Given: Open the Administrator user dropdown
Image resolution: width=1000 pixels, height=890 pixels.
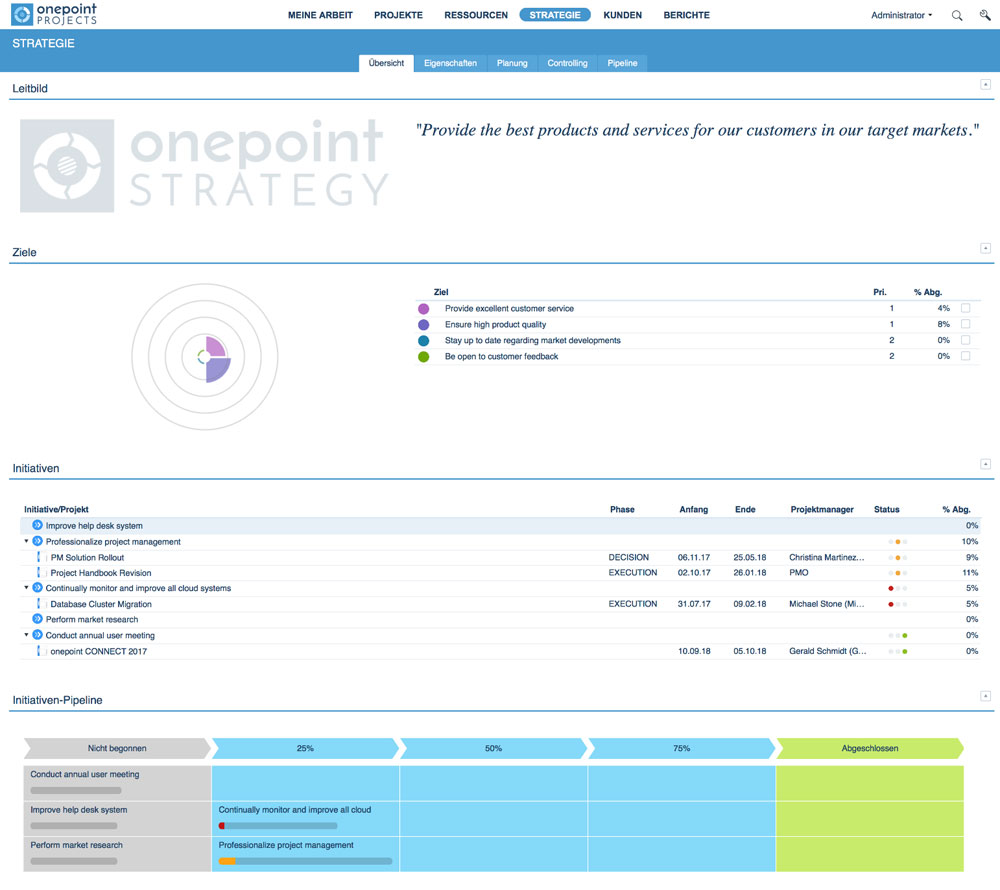Looking at the screenshot, I should pyautogui.click(x=901, y=16).
